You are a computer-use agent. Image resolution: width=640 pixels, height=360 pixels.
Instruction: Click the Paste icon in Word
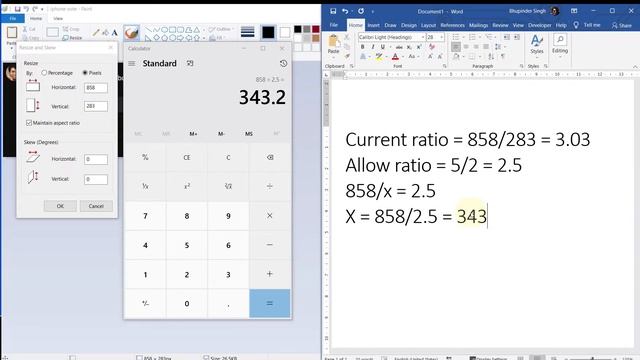[x=333, y=41]
